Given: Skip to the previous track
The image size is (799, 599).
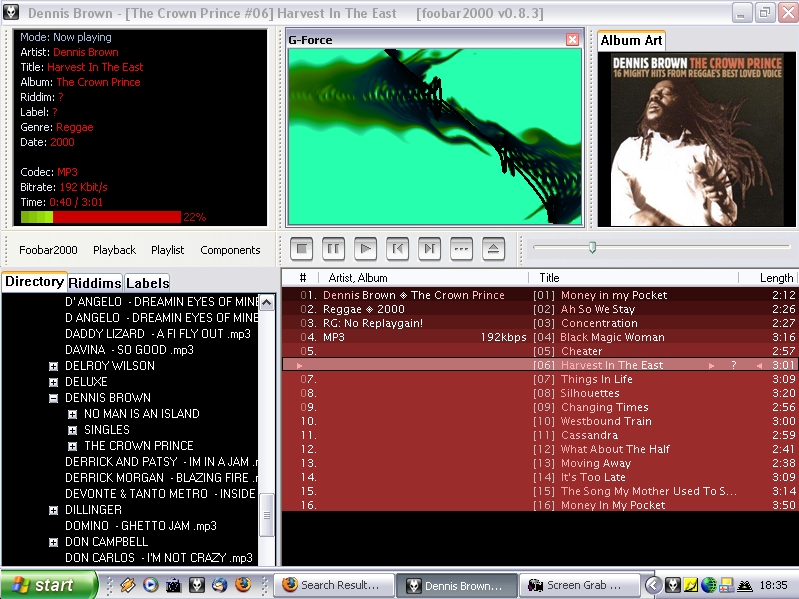Looking at the screenshot, I should click(x=397, y=249).
